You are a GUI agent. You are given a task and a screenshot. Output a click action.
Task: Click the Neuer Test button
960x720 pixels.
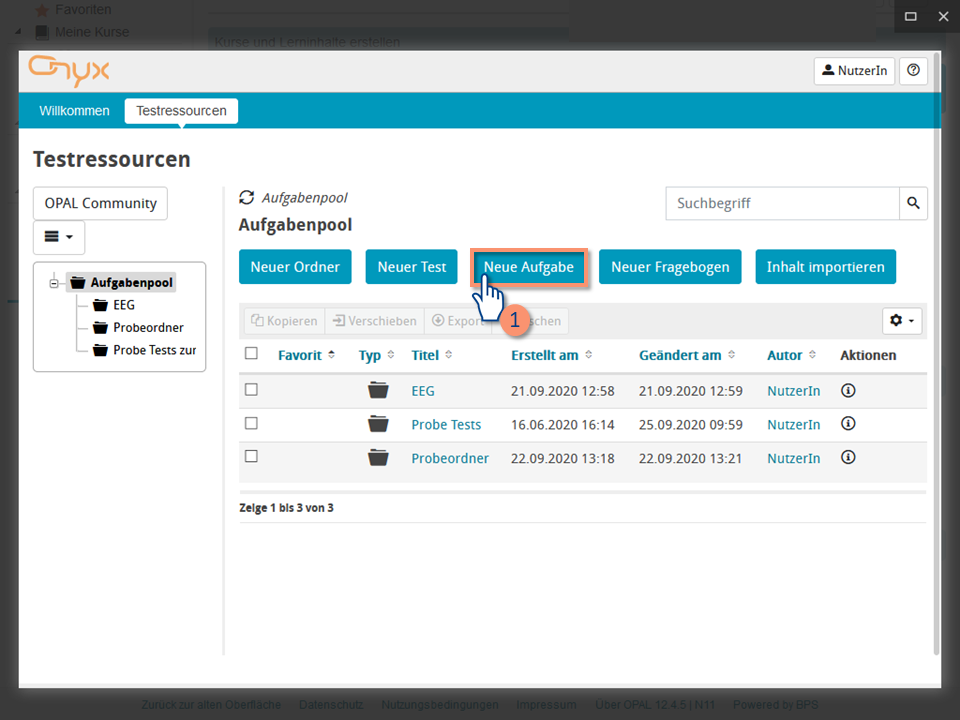411,267
